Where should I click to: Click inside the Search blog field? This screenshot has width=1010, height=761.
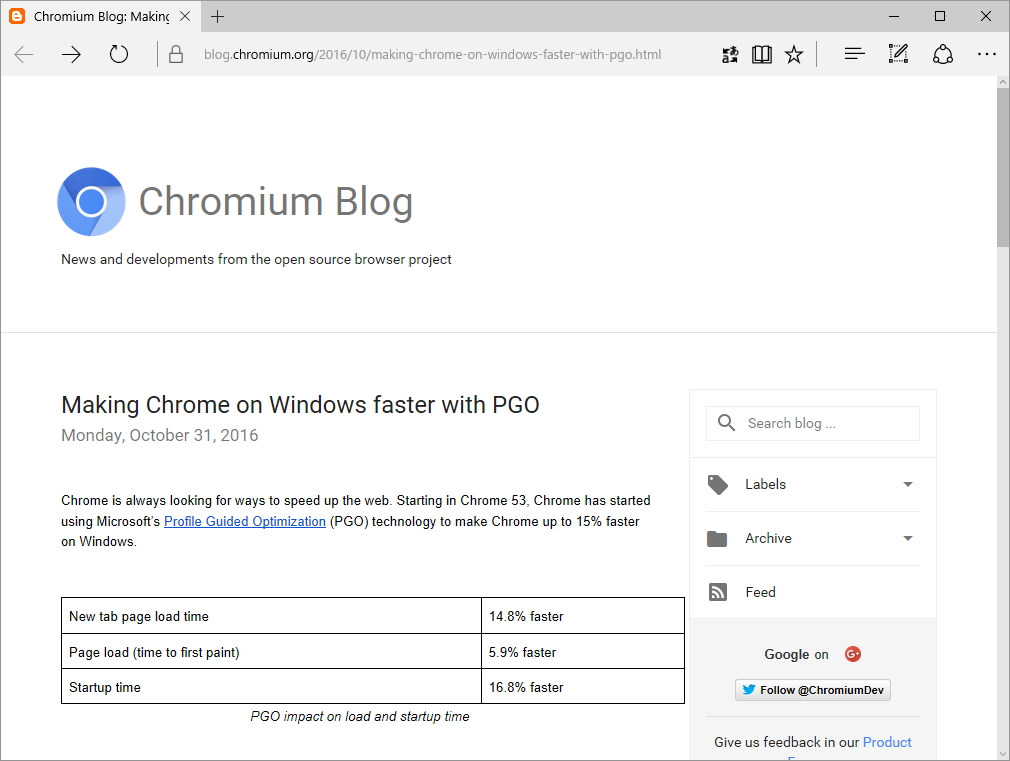[812, 423]
